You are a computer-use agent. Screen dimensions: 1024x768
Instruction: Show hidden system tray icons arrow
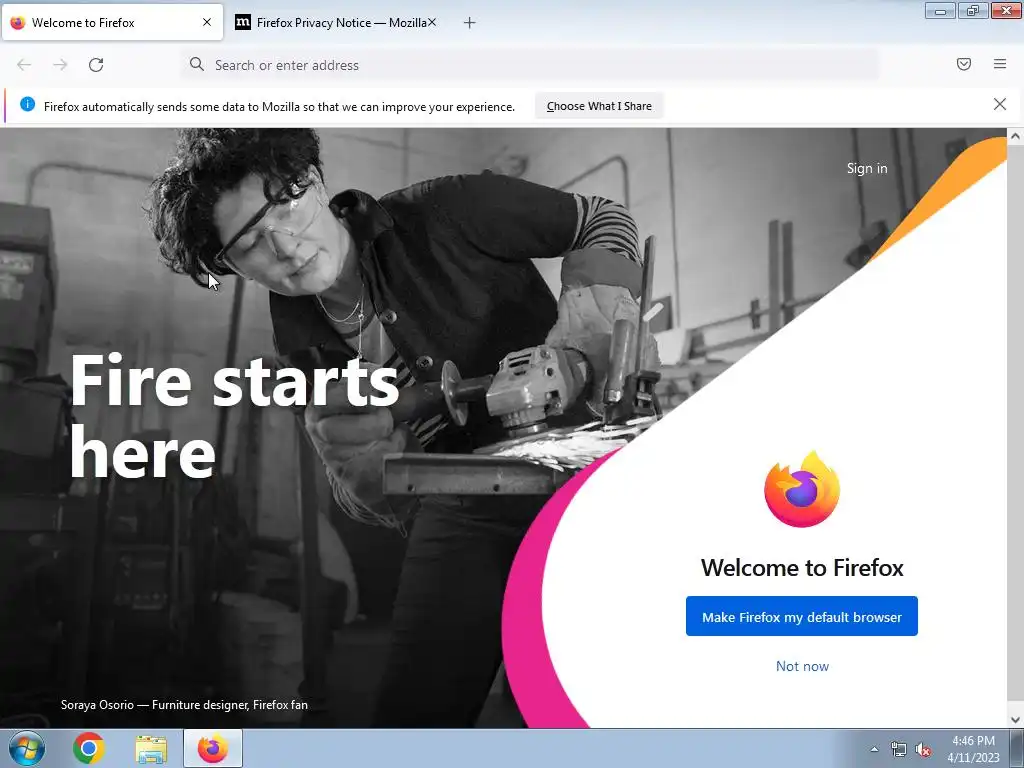click(874, 749)
